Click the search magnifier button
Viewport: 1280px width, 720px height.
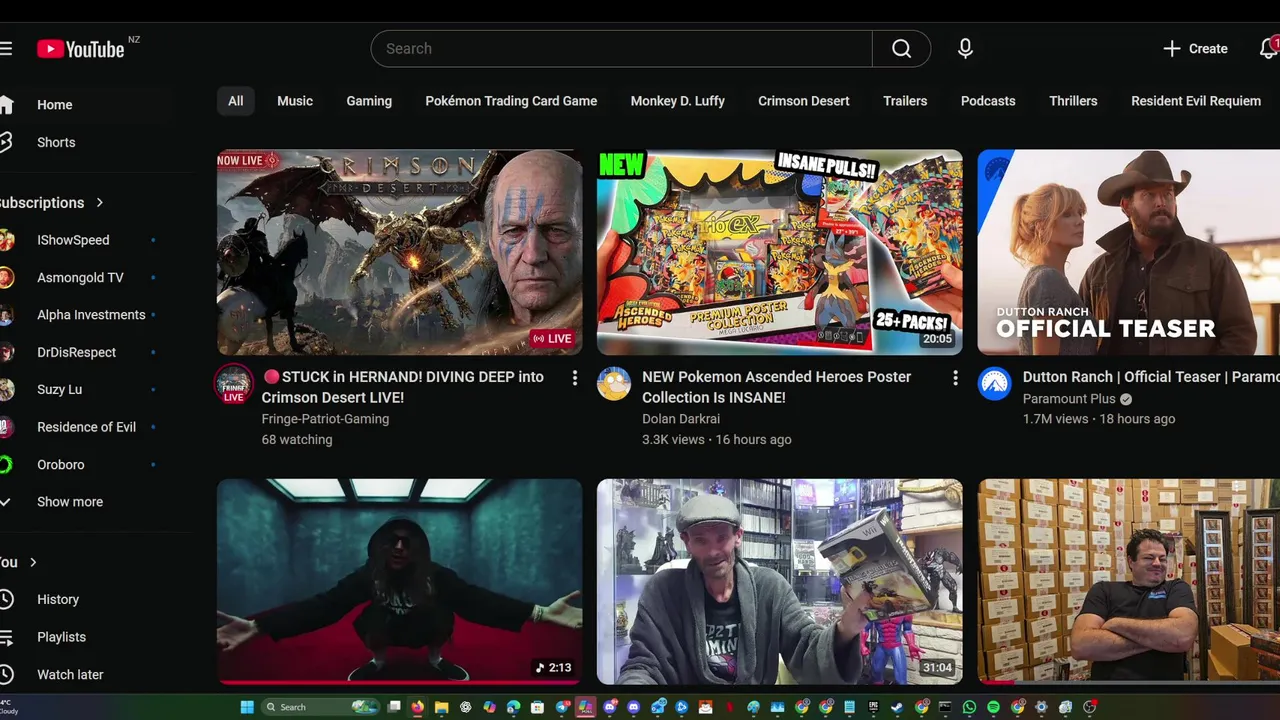click(x=901, y=48)
